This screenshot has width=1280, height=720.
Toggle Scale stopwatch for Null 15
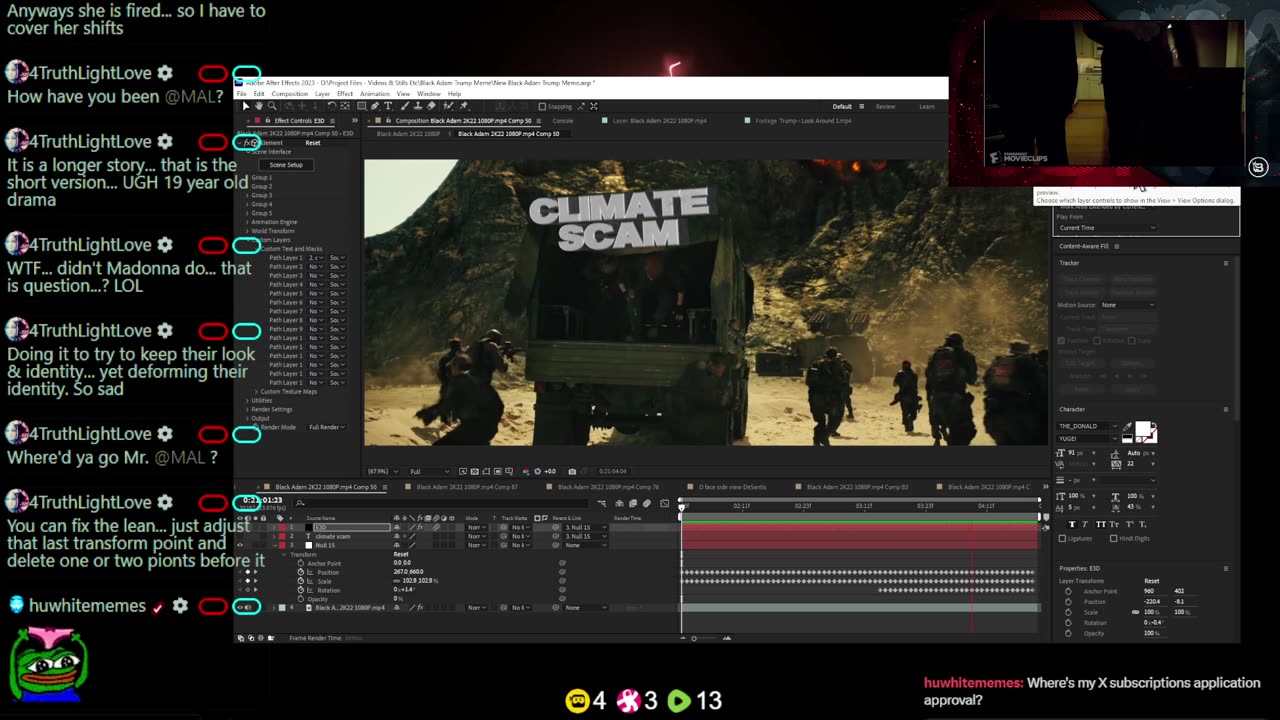click(300, 581)
